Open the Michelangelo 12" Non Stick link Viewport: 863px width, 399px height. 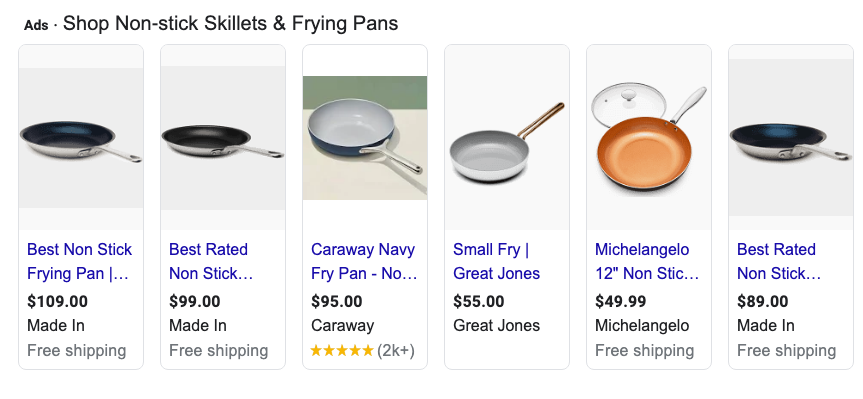click(x=647, y=261)
